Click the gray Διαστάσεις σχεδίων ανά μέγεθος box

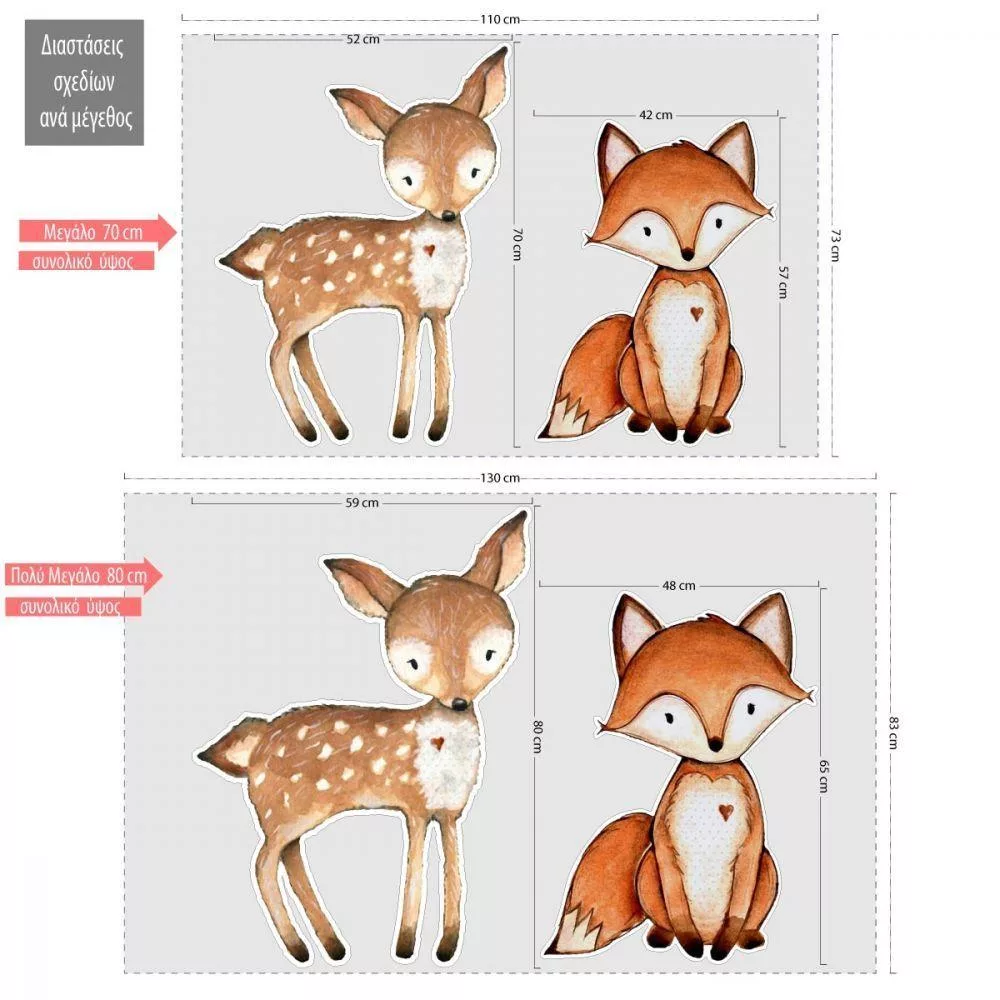84,82
